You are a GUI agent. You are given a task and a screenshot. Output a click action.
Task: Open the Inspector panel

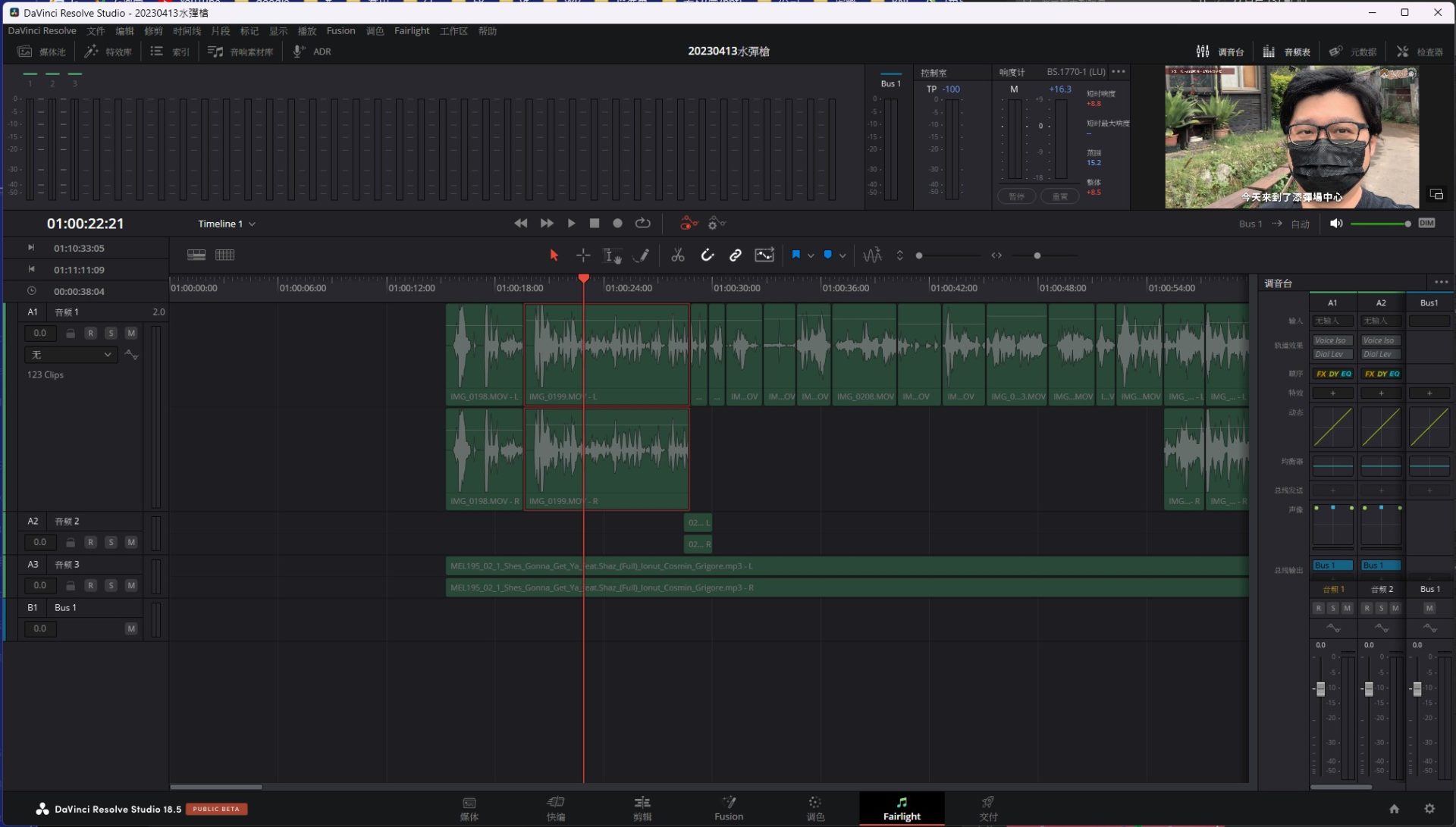(x=1420, y=52)
